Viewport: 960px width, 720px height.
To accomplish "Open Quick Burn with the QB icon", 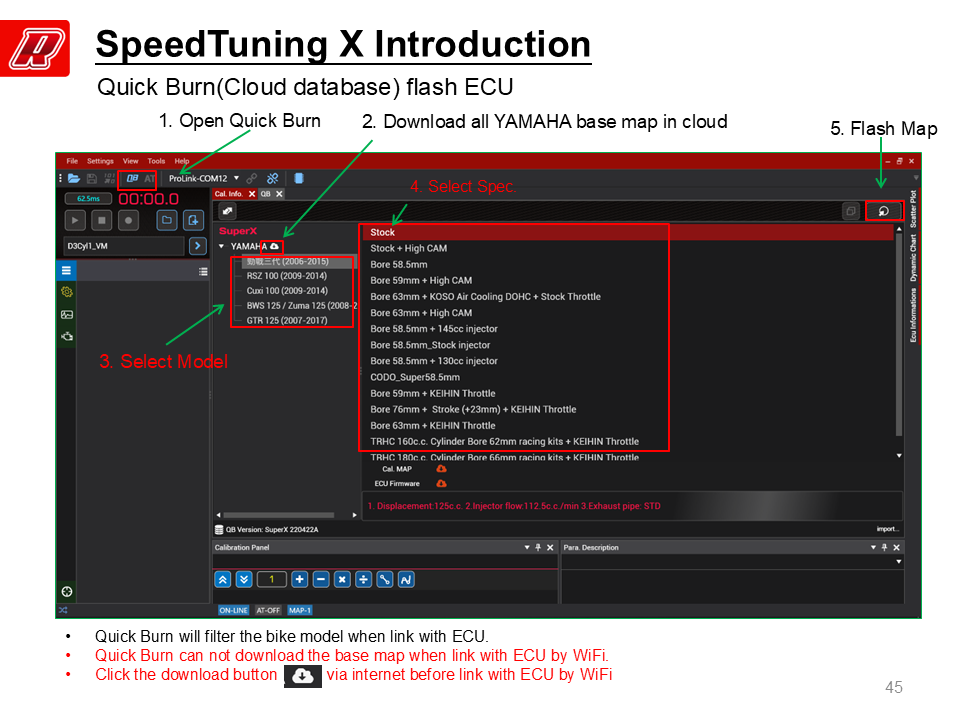I will point(132,179).
